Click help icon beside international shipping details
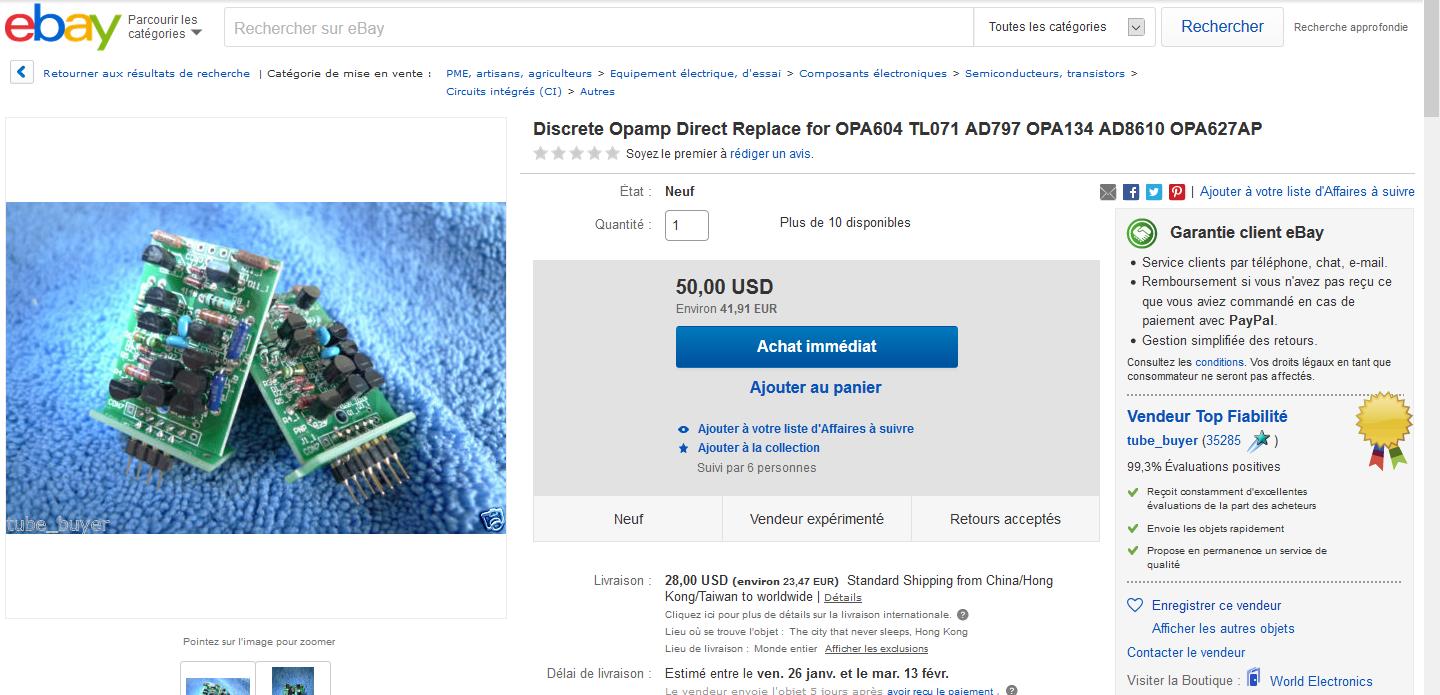This screenshot has width=1440, height=695. click(x=962, y=615)
